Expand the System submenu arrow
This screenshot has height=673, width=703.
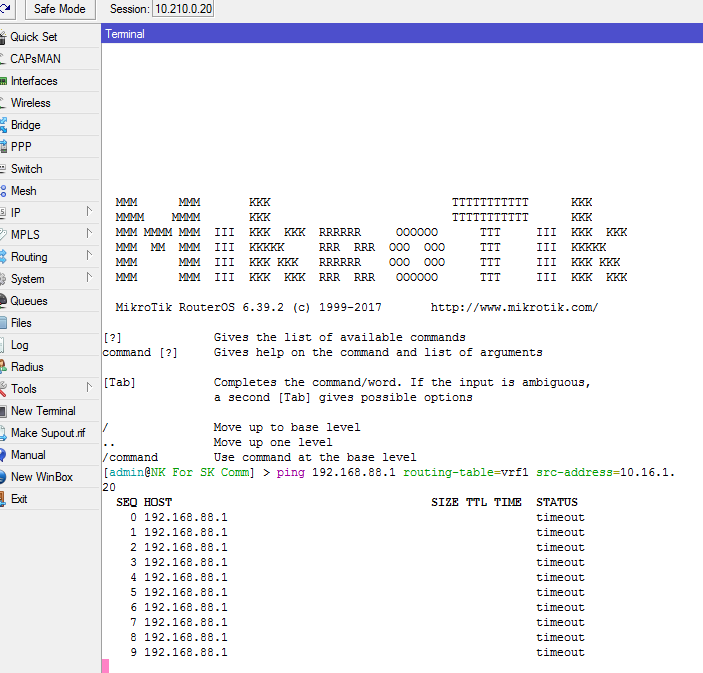click(89, 277)
